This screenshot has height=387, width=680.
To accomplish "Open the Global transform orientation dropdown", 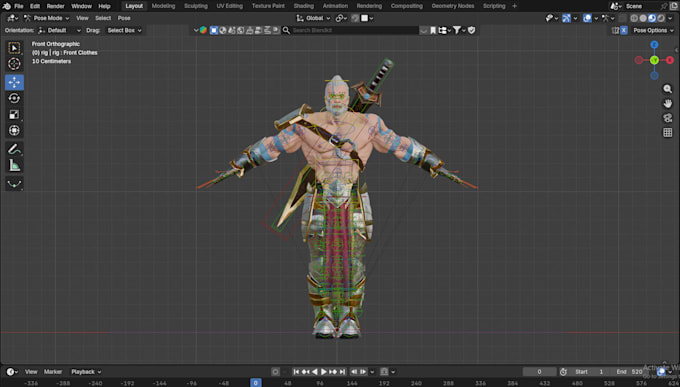I will click(x=314, y=18).
